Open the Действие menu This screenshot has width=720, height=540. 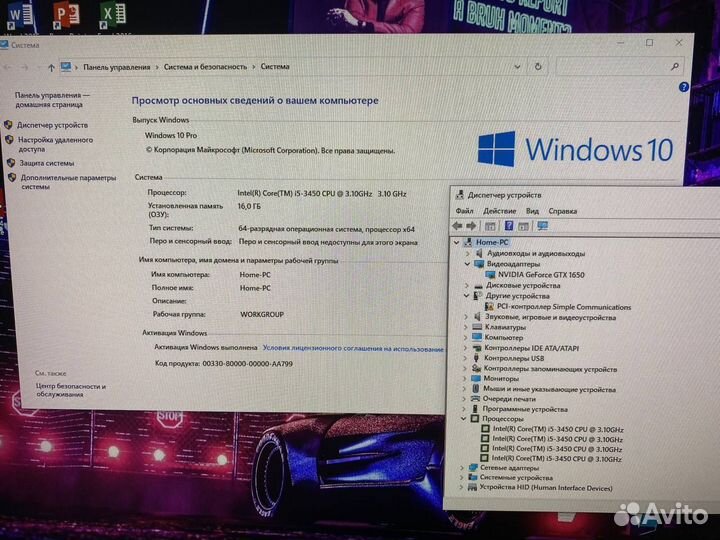pos(500,211)
